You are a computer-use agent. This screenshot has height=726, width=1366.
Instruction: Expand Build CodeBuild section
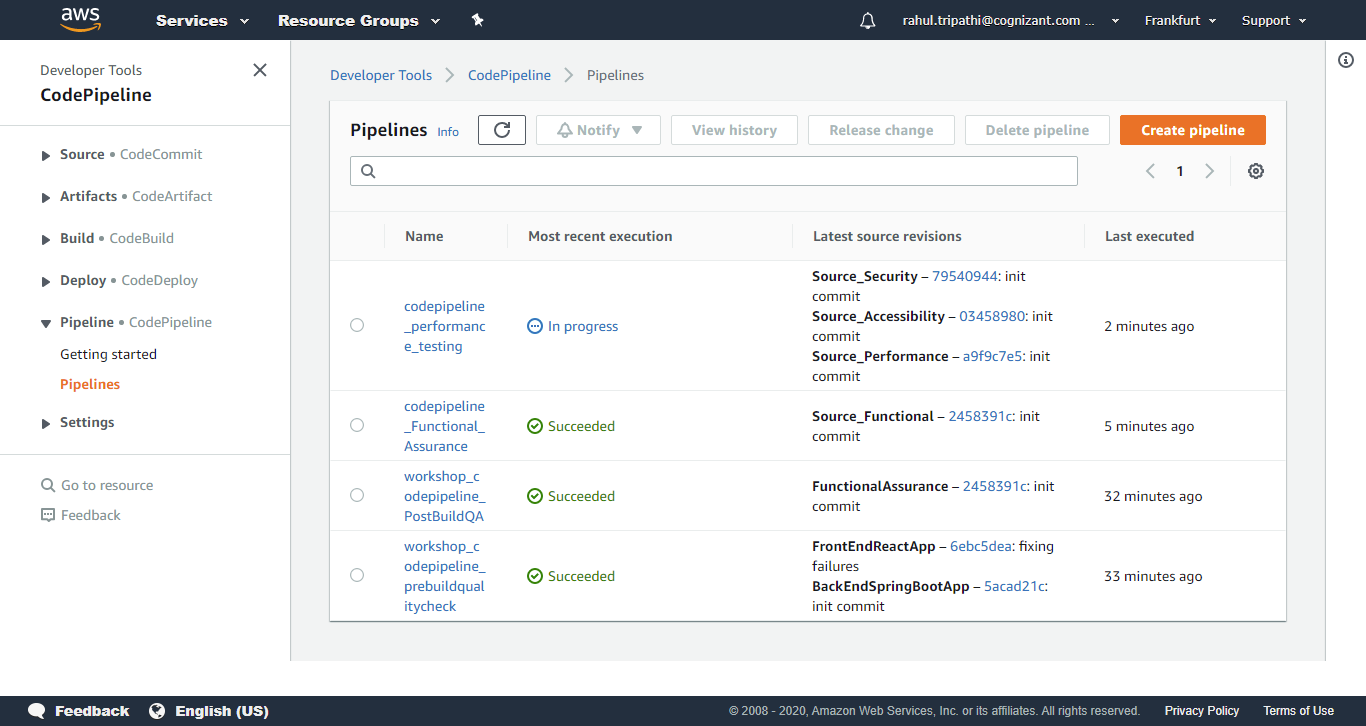click(46, 239)
